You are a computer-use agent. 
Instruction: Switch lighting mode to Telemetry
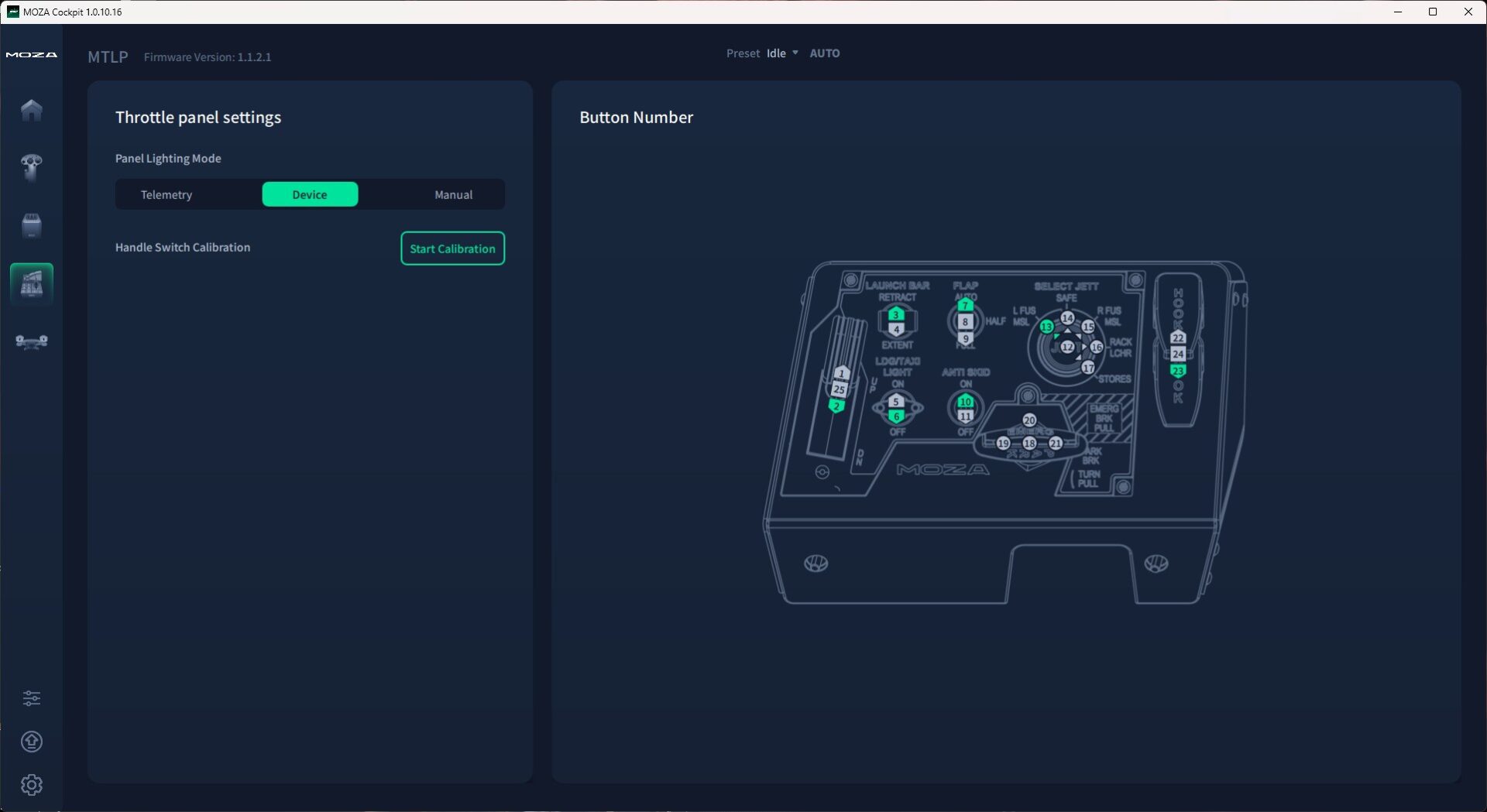coord(167,195)
